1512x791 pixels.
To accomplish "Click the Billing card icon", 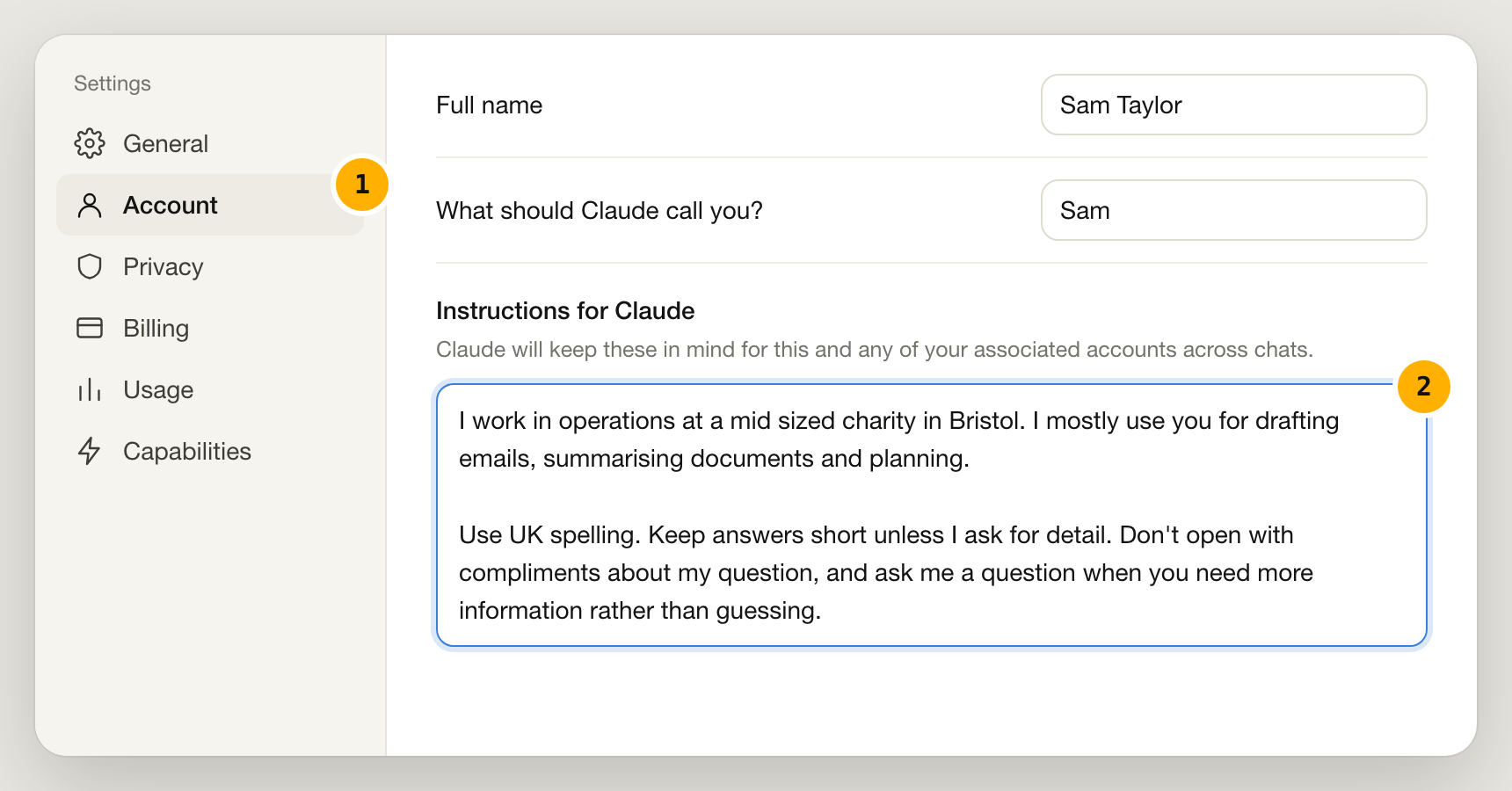I will (x=90, y=328).
